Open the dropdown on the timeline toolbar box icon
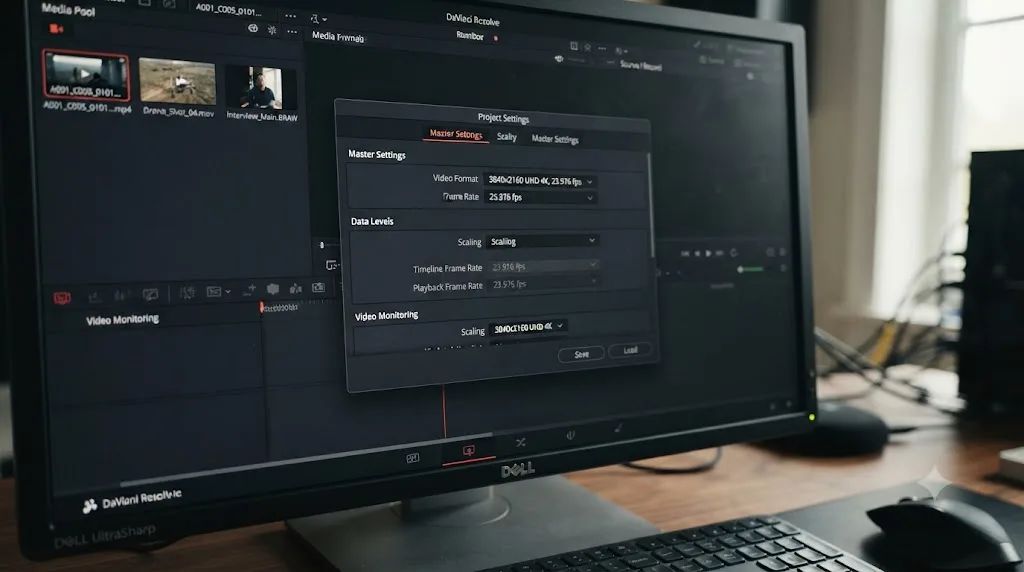 [x=228, y=292]
